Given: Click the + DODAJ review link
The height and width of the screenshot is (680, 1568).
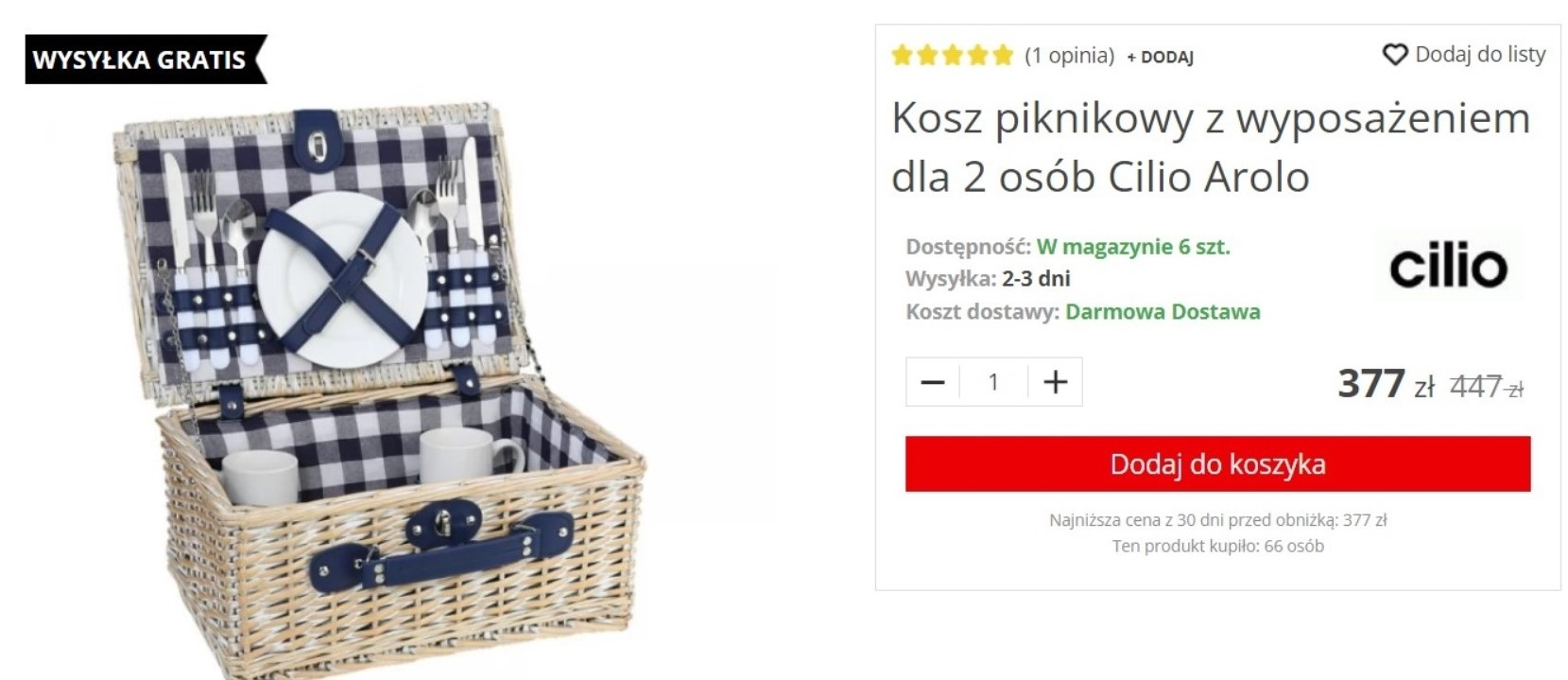Looking at the screenshot, I should click(1160, 57).
